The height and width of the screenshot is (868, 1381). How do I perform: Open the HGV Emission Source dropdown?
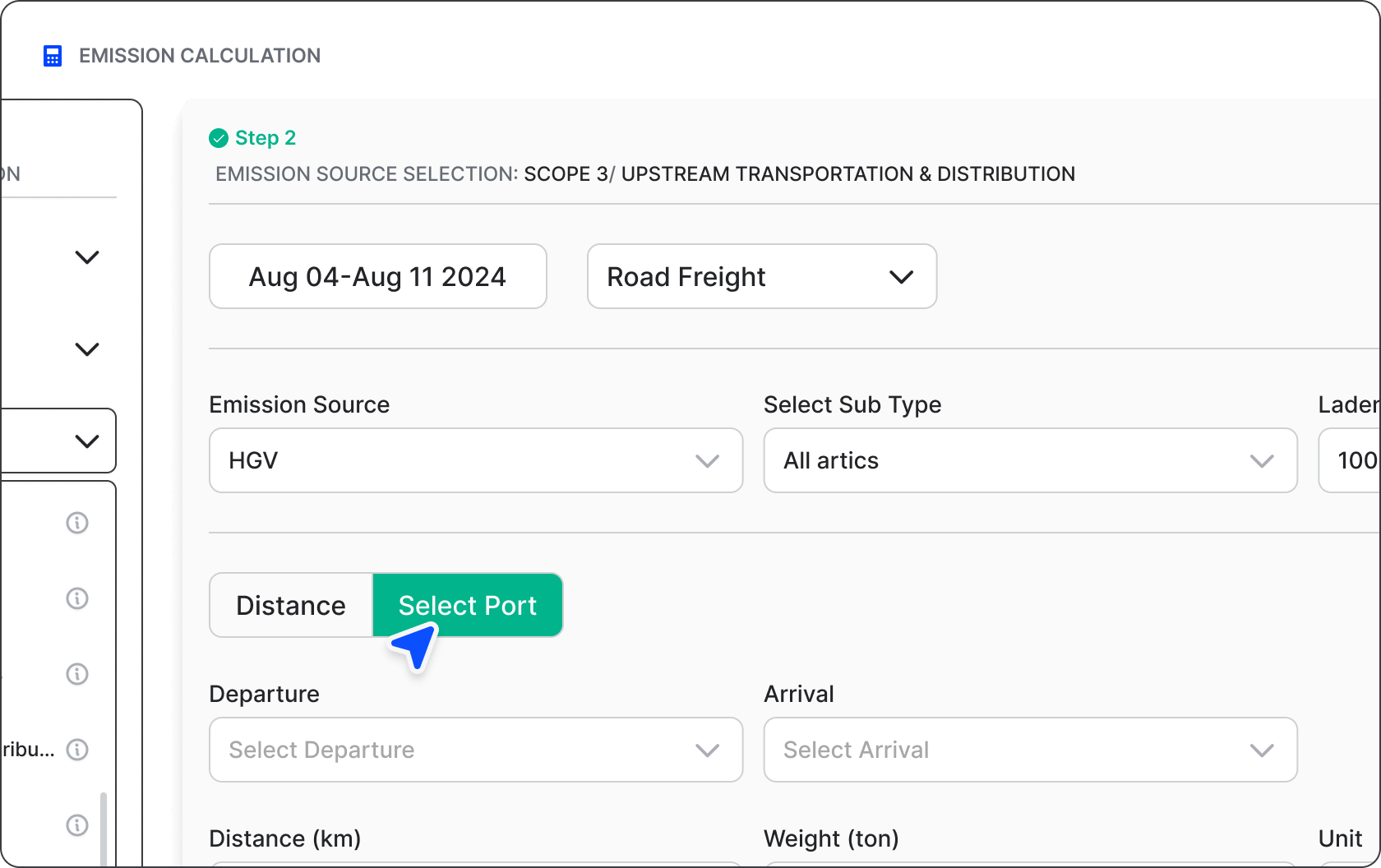click(476, 460)
